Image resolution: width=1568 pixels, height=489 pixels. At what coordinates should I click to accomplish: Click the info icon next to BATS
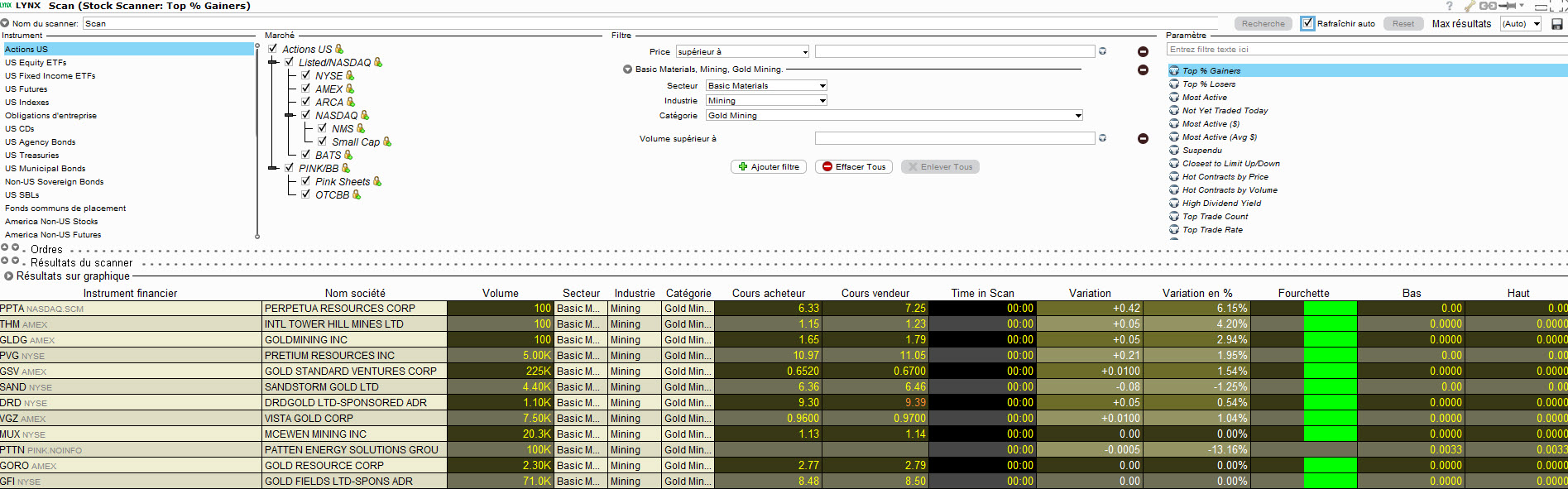pyautogui.click(x=348, y=155)
